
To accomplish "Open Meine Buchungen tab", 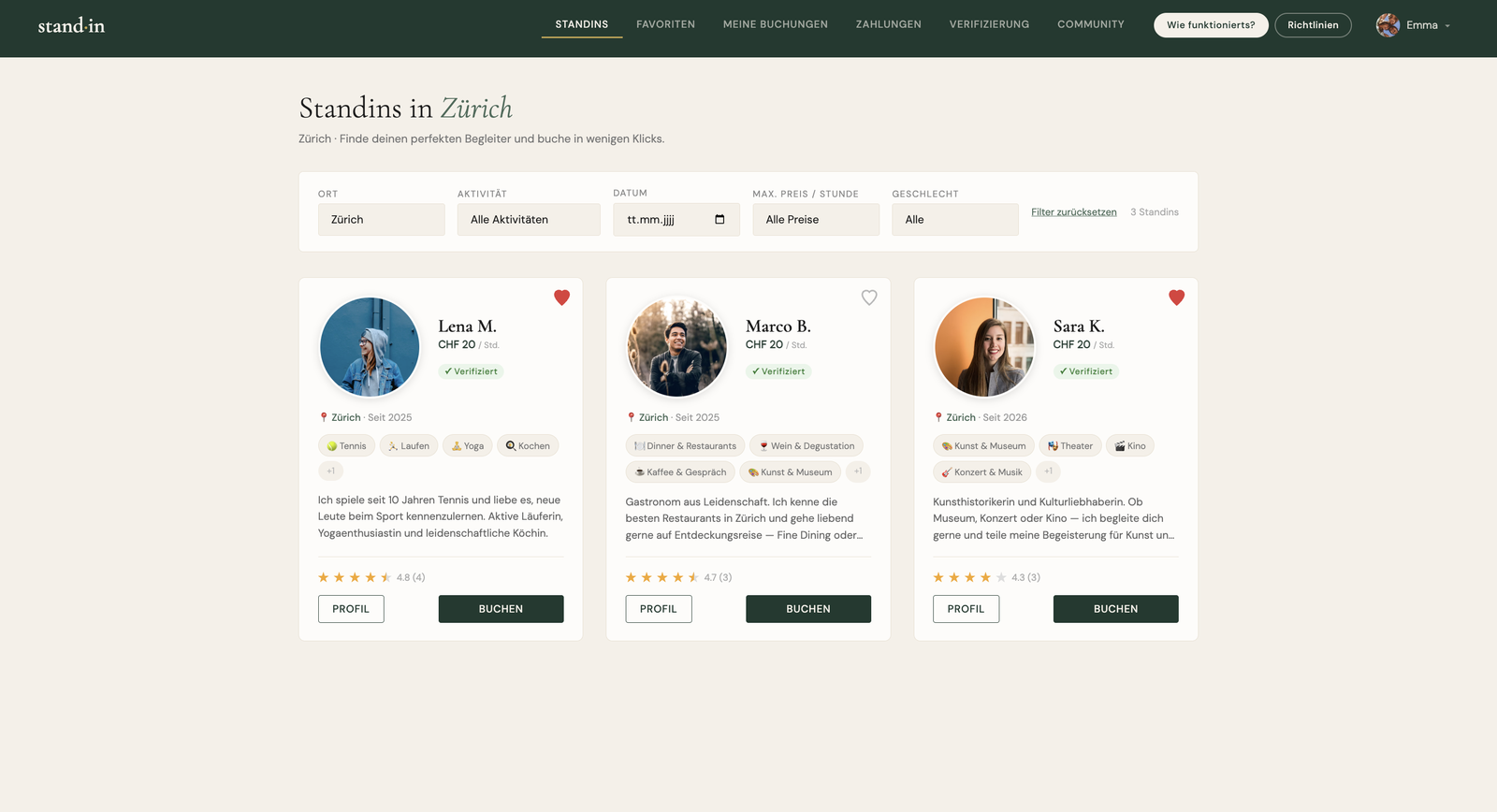I will coord(776,24).
